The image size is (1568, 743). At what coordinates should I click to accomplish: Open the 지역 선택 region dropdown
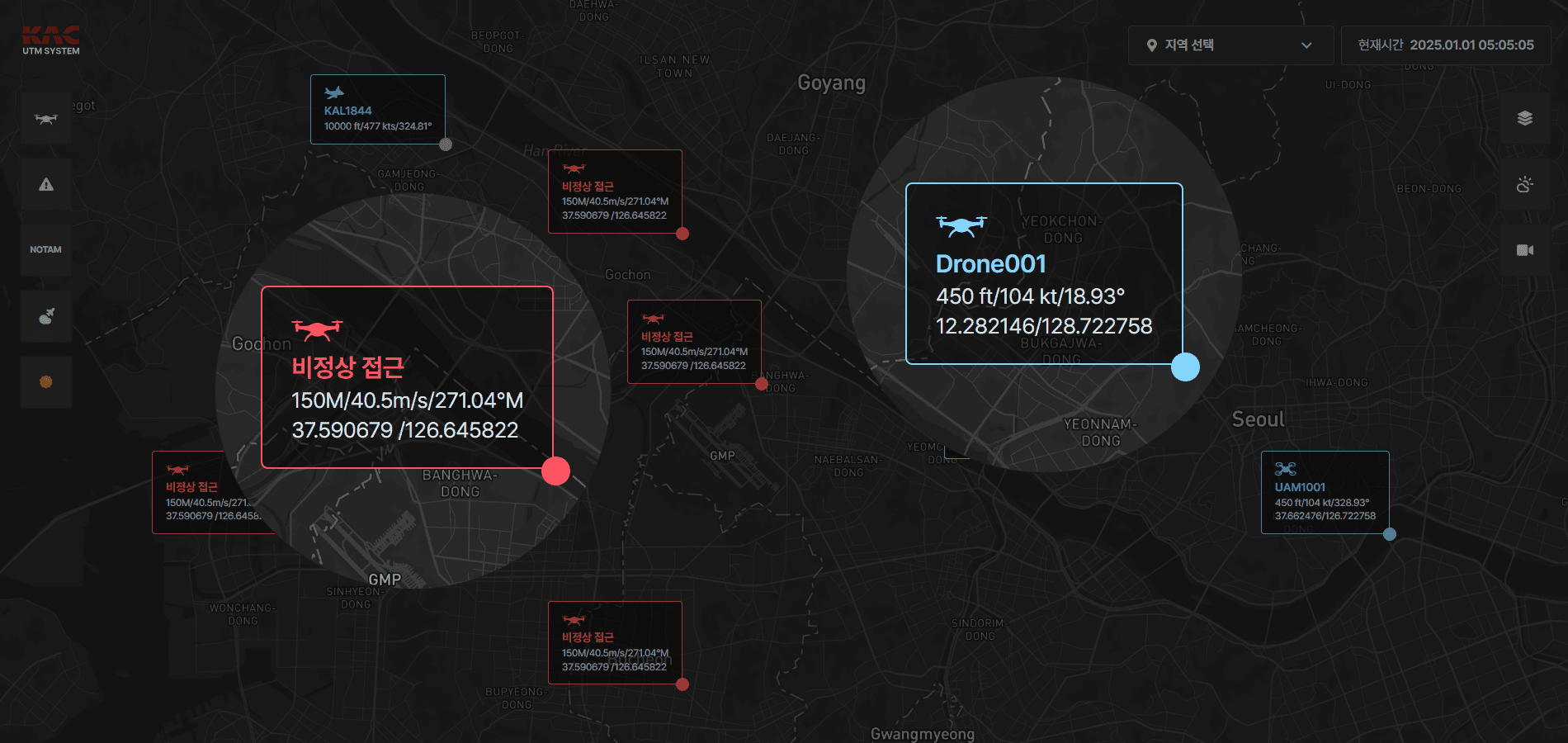click(x=1230, y=45)
